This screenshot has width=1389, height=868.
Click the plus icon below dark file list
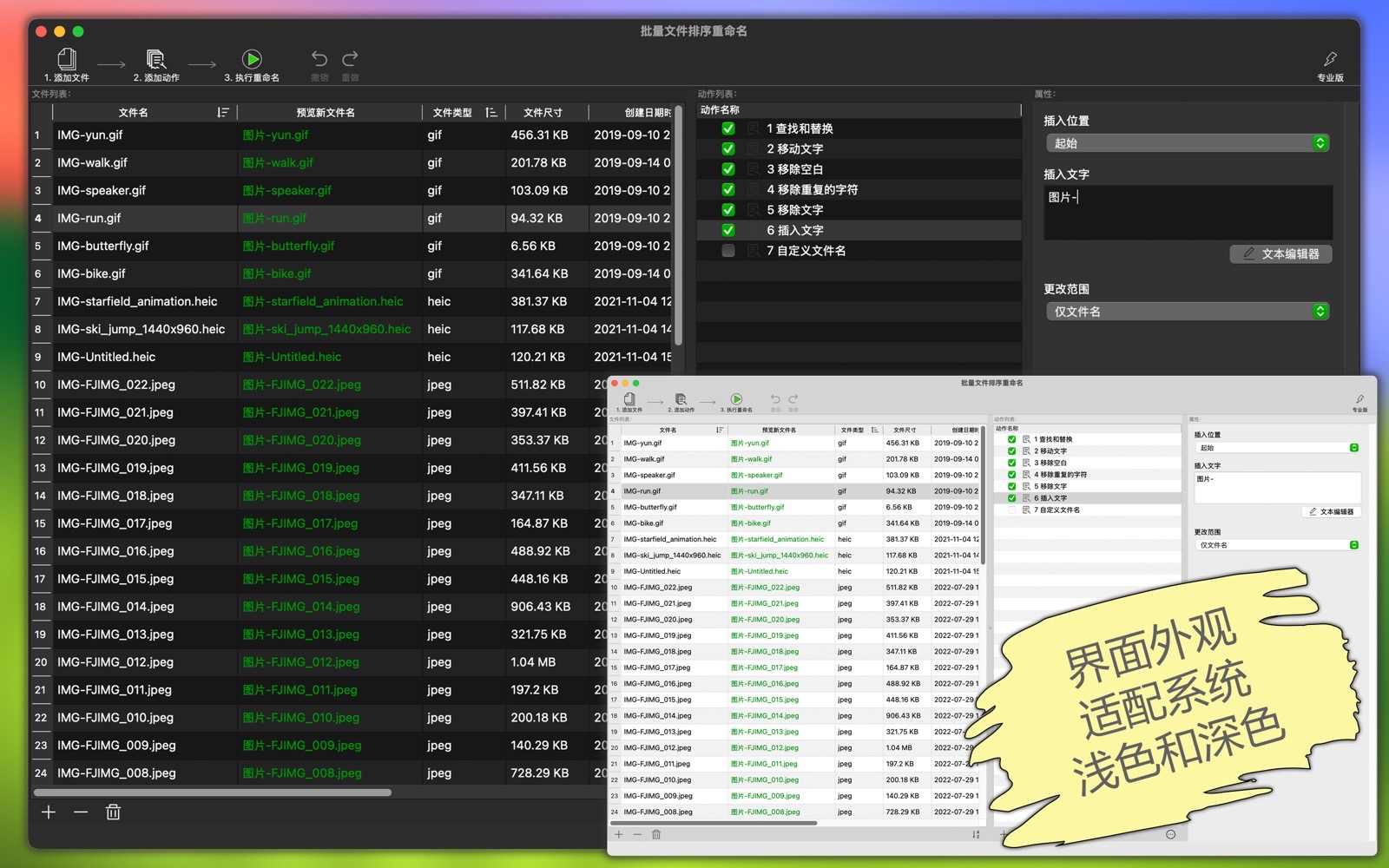click(49, 812)
